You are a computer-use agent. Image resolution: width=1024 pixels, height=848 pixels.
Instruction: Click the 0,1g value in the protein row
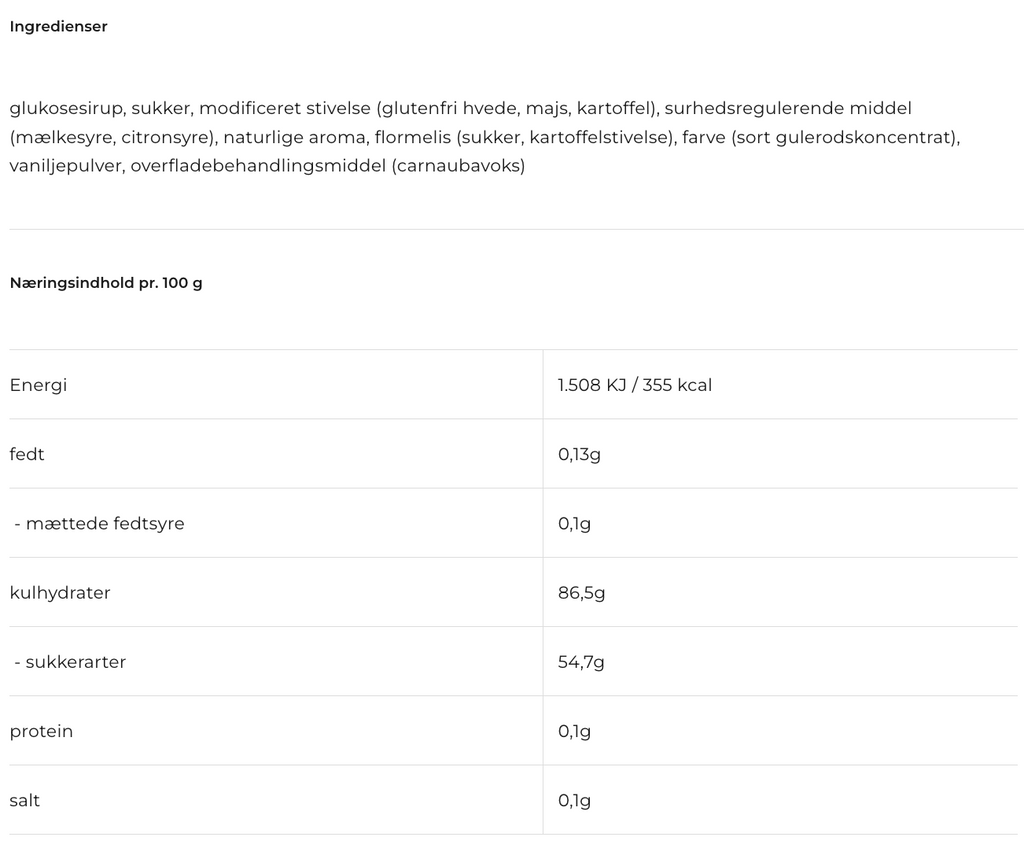[x=574, y=731]
